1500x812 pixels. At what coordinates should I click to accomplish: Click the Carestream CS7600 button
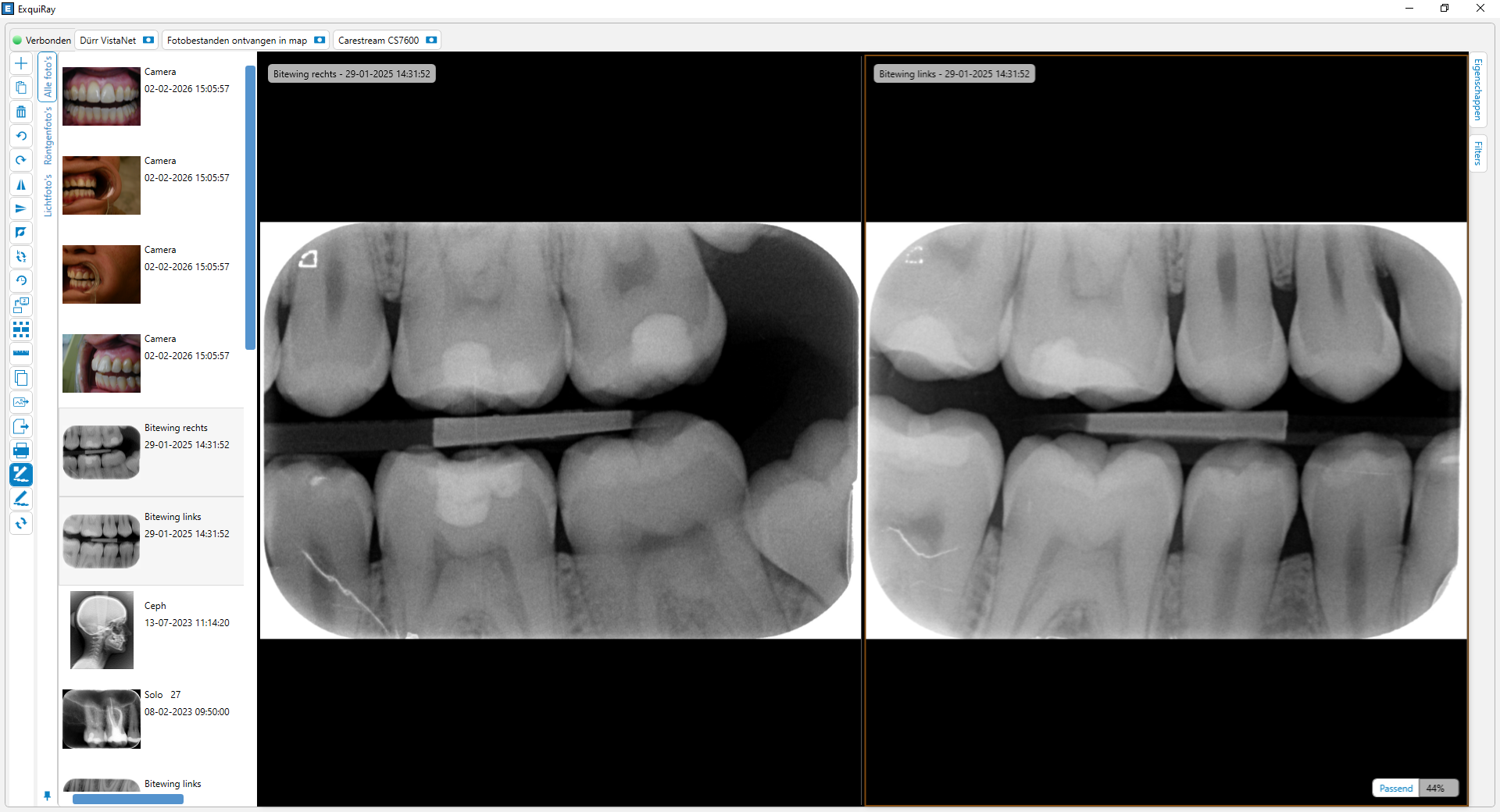(x=387, y=40)
